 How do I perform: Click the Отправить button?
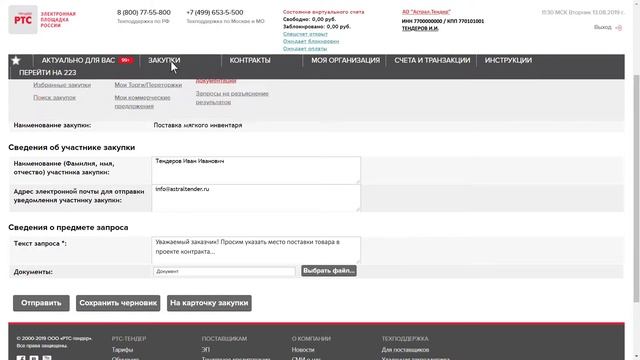(x=41, y=303)
